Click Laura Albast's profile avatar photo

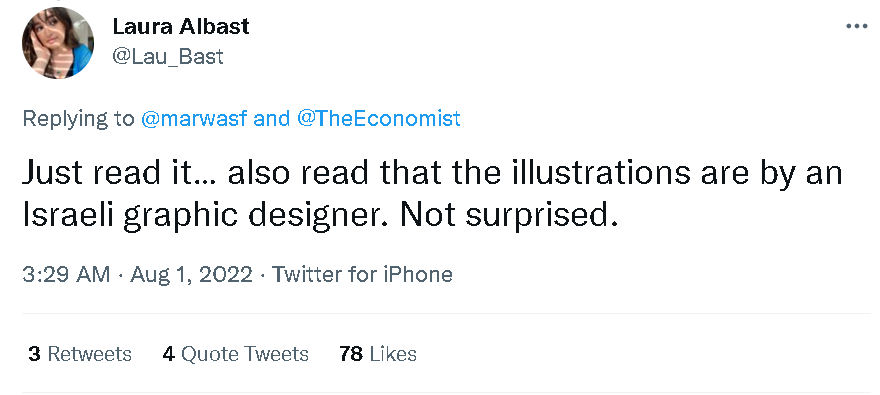pyautogui.click(x=58, y=43)
